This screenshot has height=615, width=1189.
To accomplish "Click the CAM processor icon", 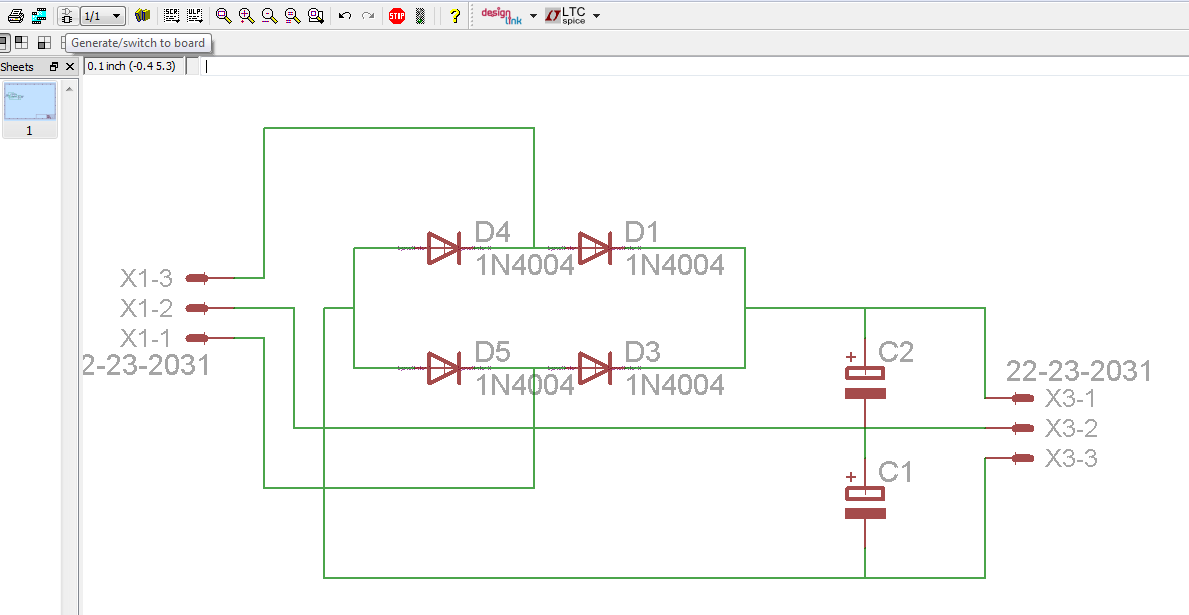I will tap(38, 15).
